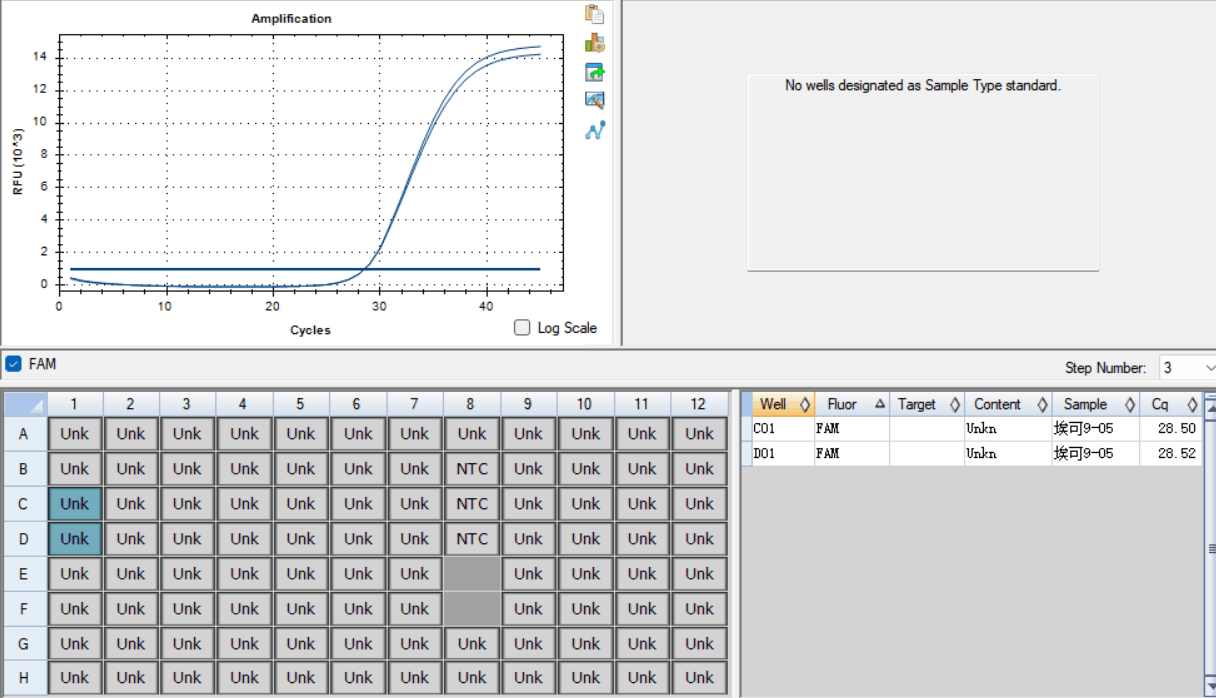Select plate row A header
The image size is (1216, 698).
[x=25, y=434]
